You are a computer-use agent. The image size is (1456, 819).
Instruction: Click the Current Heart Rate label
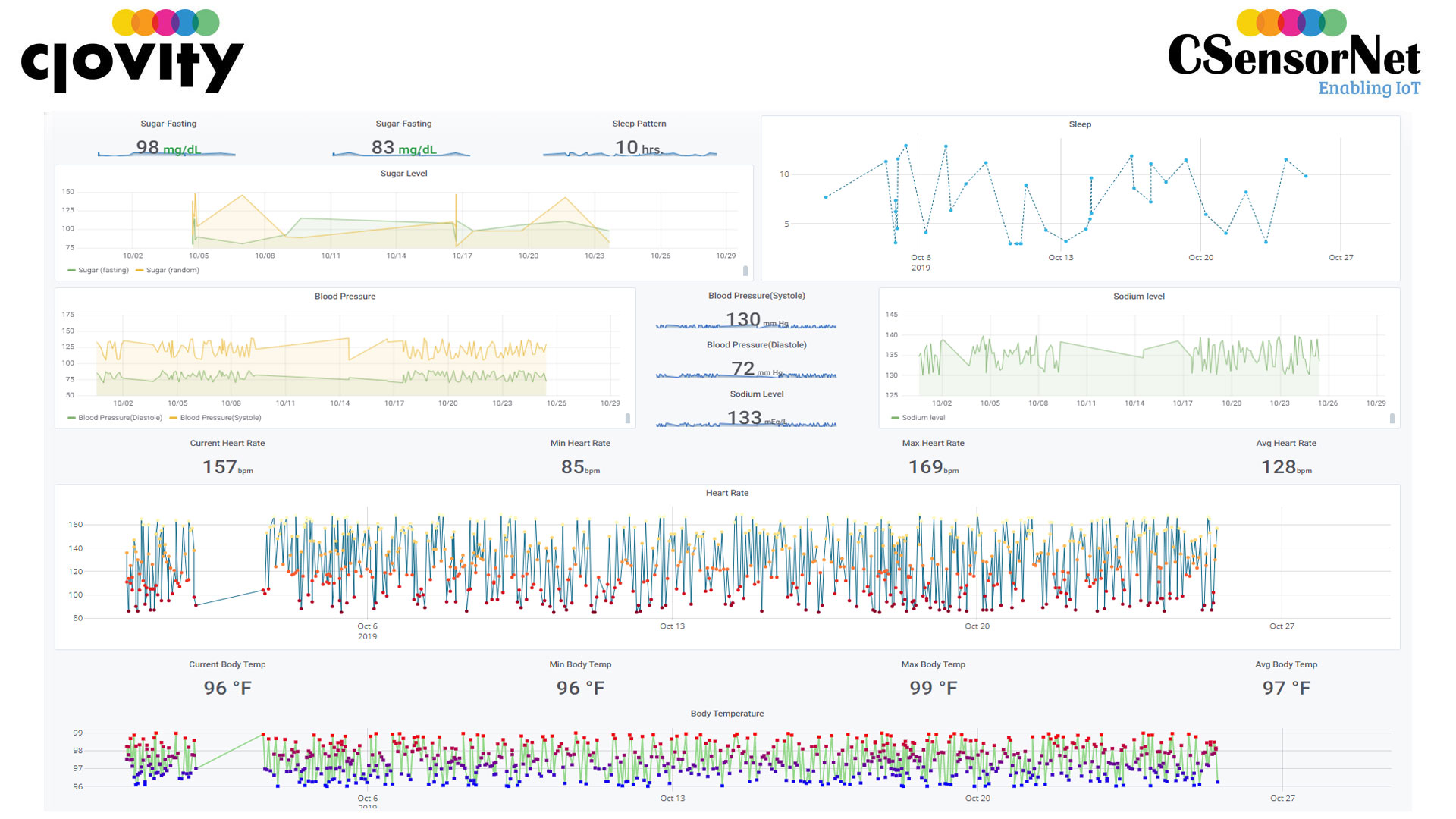pos(227,444)
